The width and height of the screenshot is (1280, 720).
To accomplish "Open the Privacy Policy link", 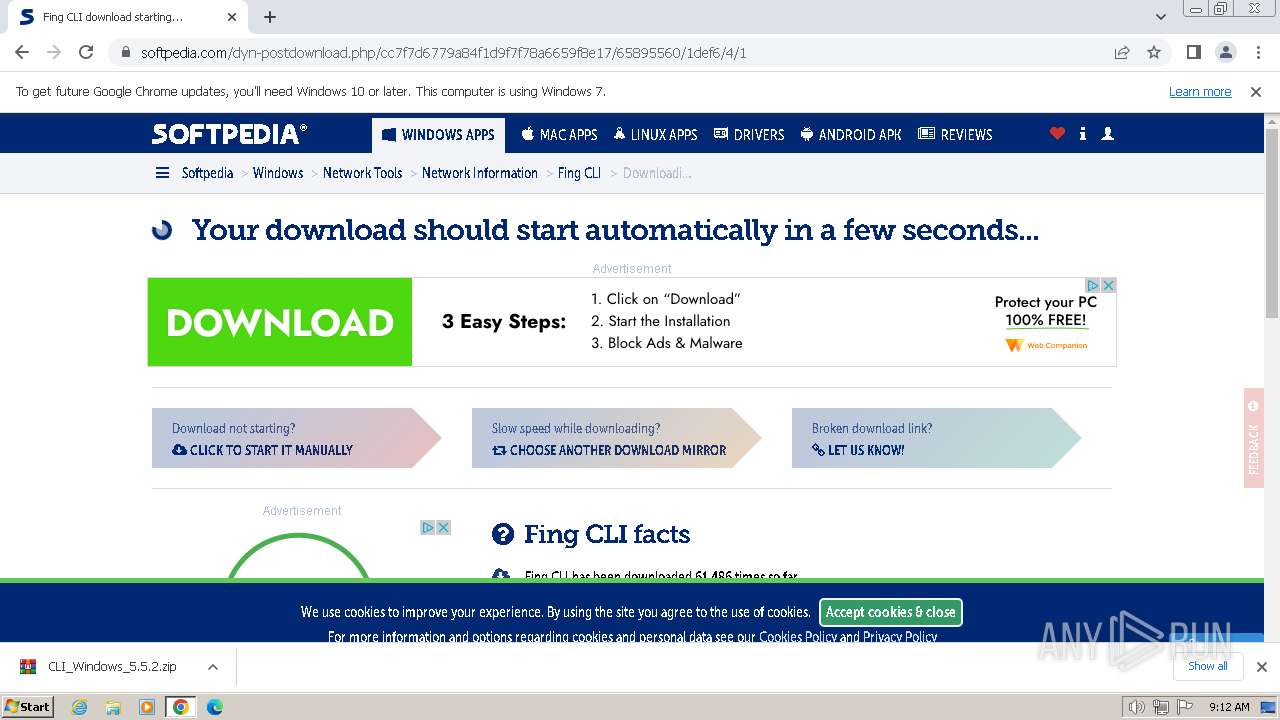I will [900, 637].
